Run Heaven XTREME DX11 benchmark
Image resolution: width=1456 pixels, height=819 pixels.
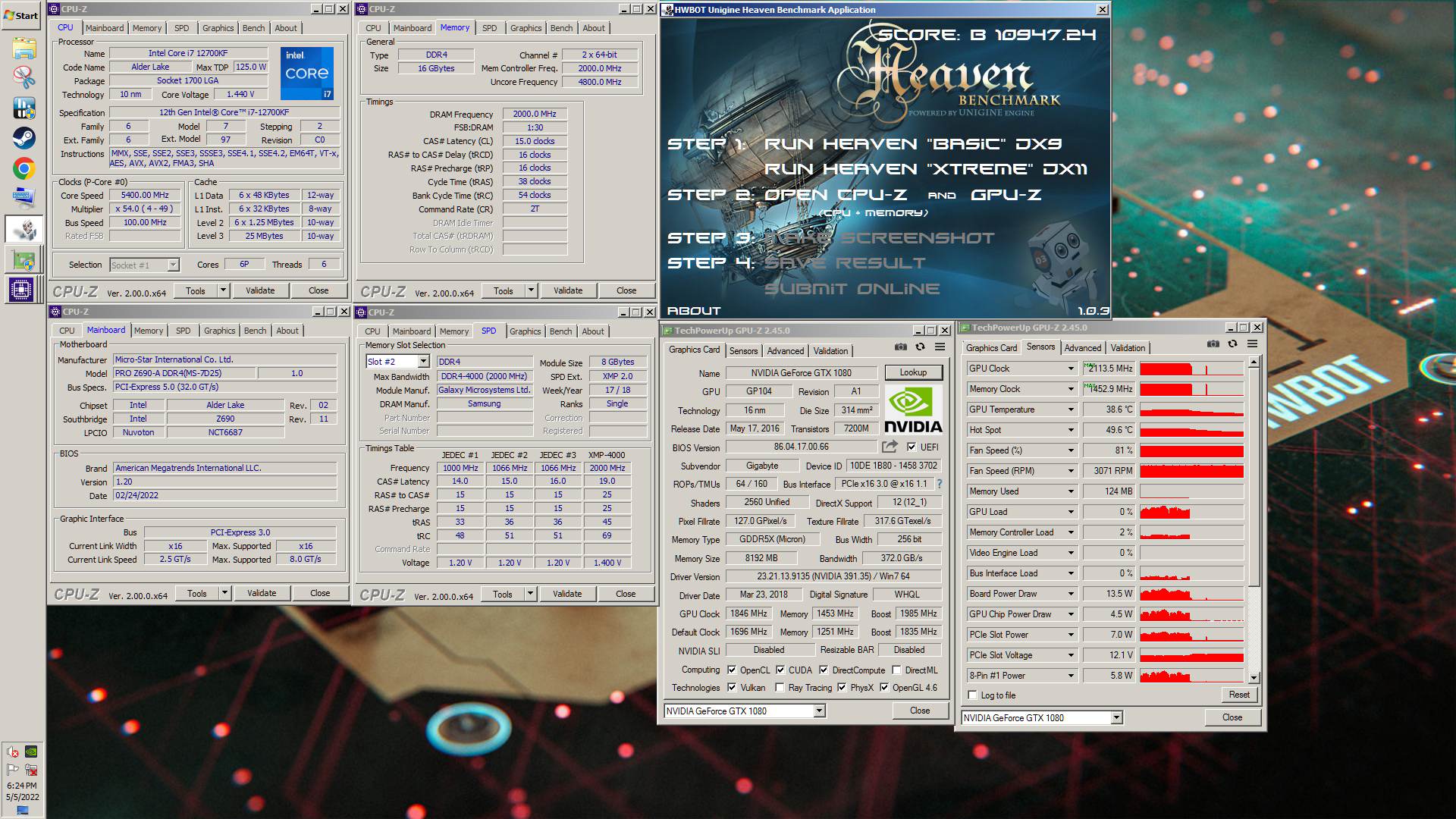[x=926, y=168]
